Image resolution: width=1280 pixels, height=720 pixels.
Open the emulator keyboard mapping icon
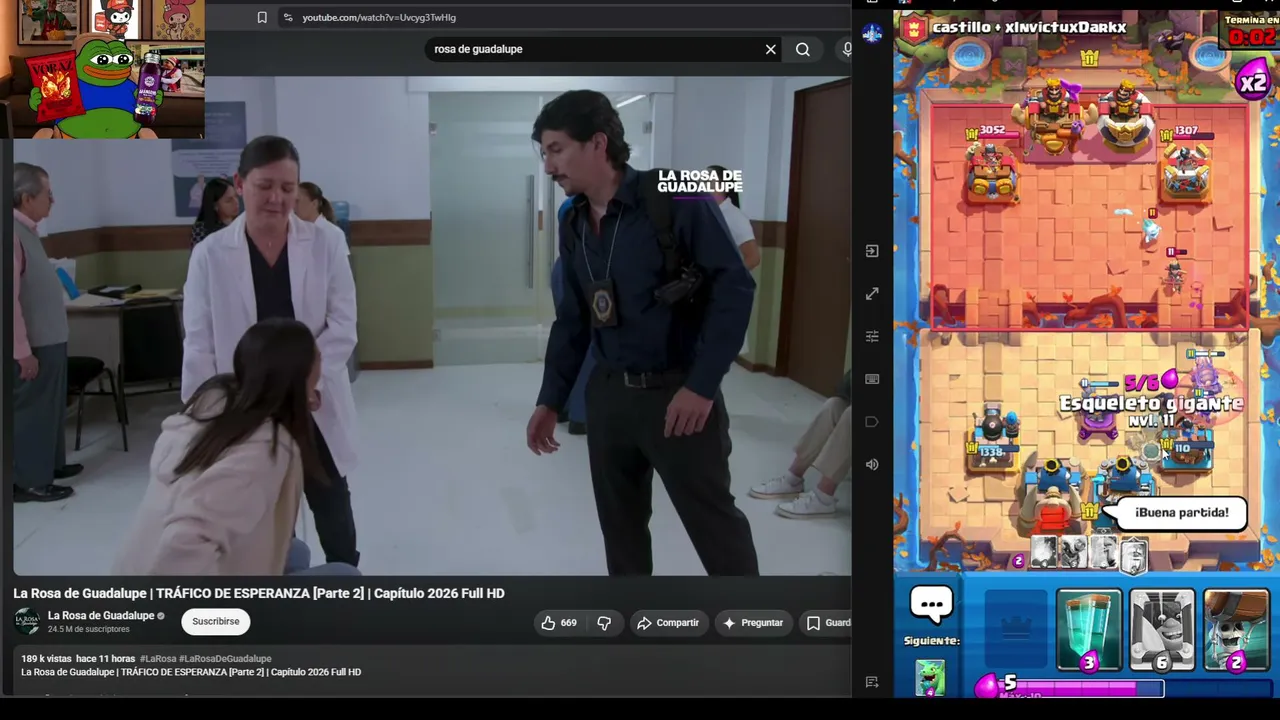click(x=872, y=379)
